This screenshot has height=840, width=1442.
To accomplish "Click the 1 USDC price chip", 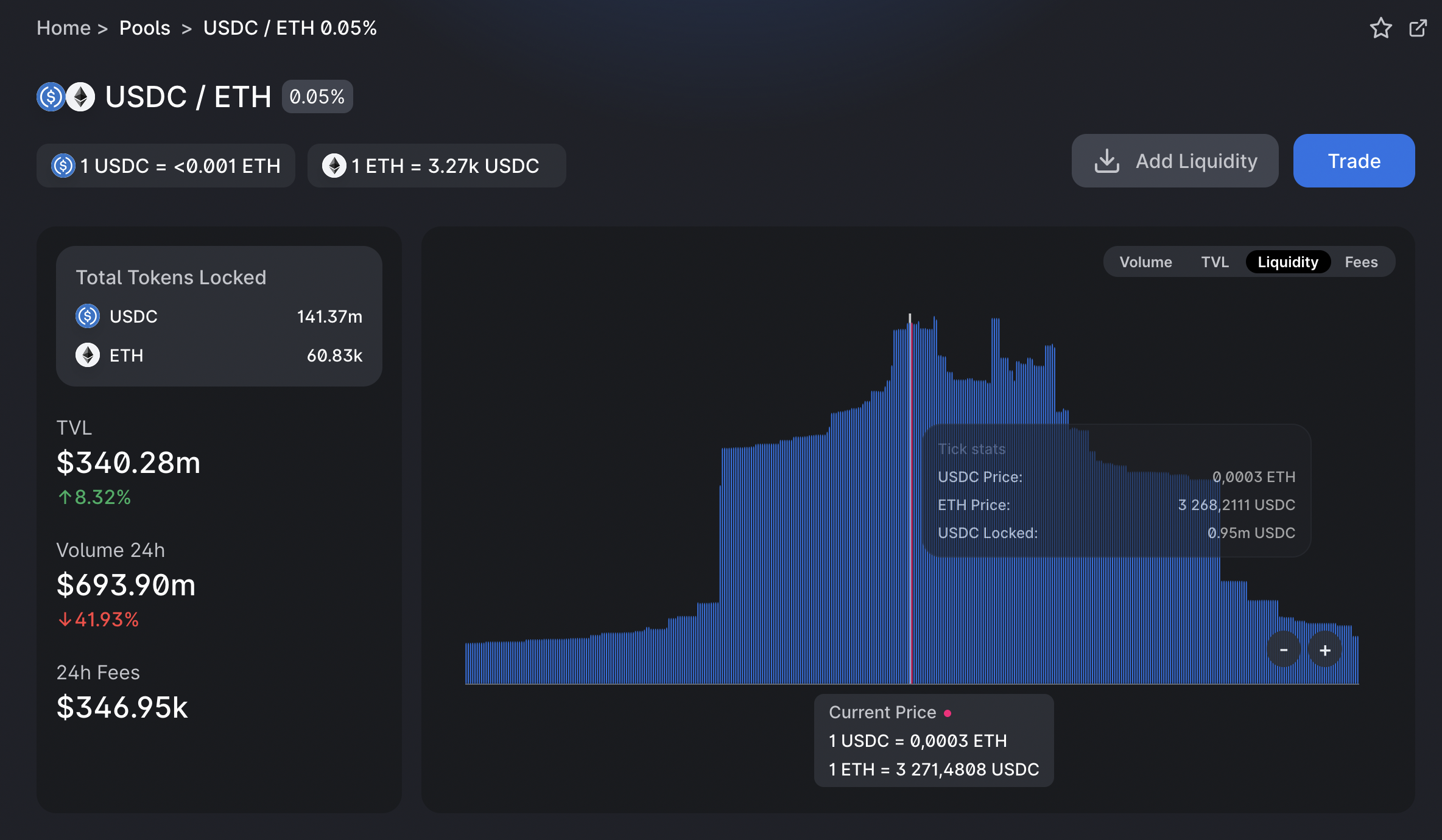I will click(166, 166).
